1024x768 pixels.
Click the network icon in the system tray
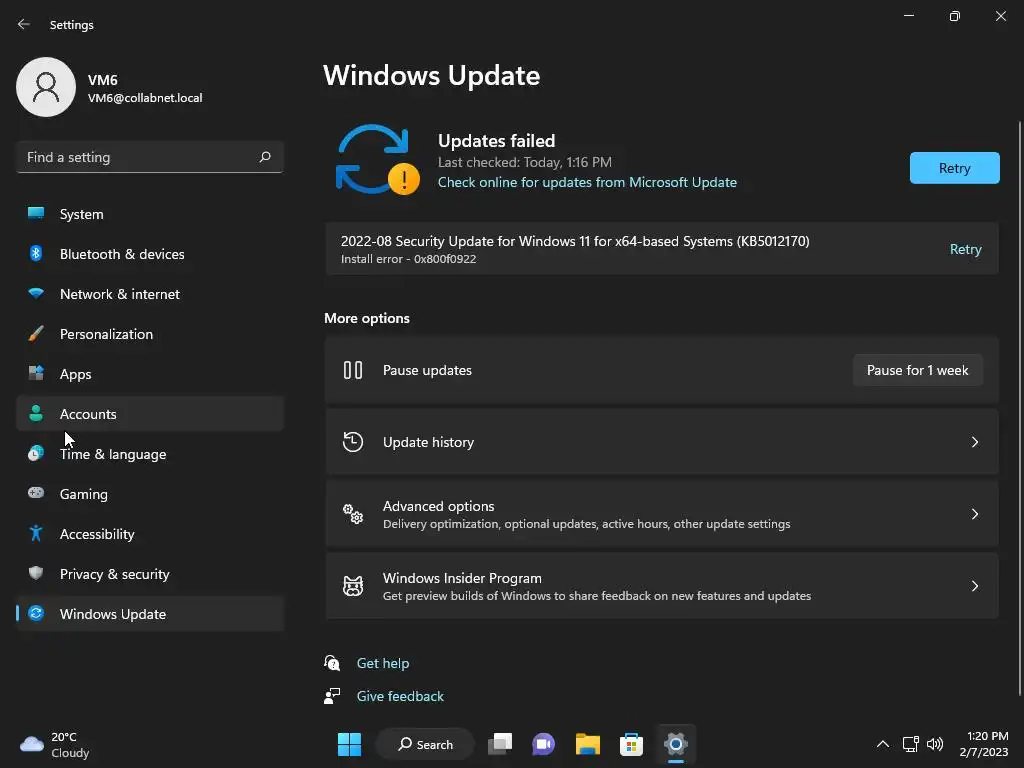pos(910,744)
